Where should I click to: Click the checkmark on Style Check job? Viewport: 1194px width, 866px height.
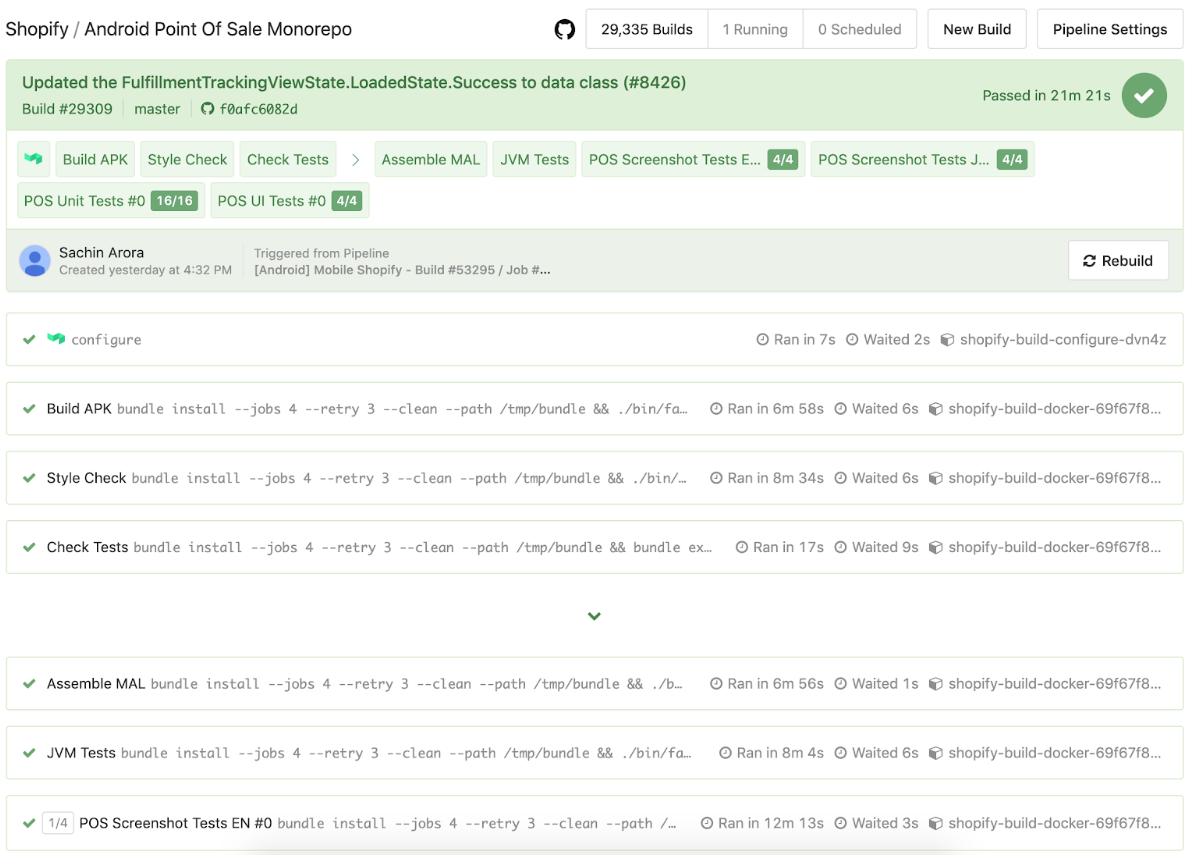pyautogui.click(x=29, y=478)
